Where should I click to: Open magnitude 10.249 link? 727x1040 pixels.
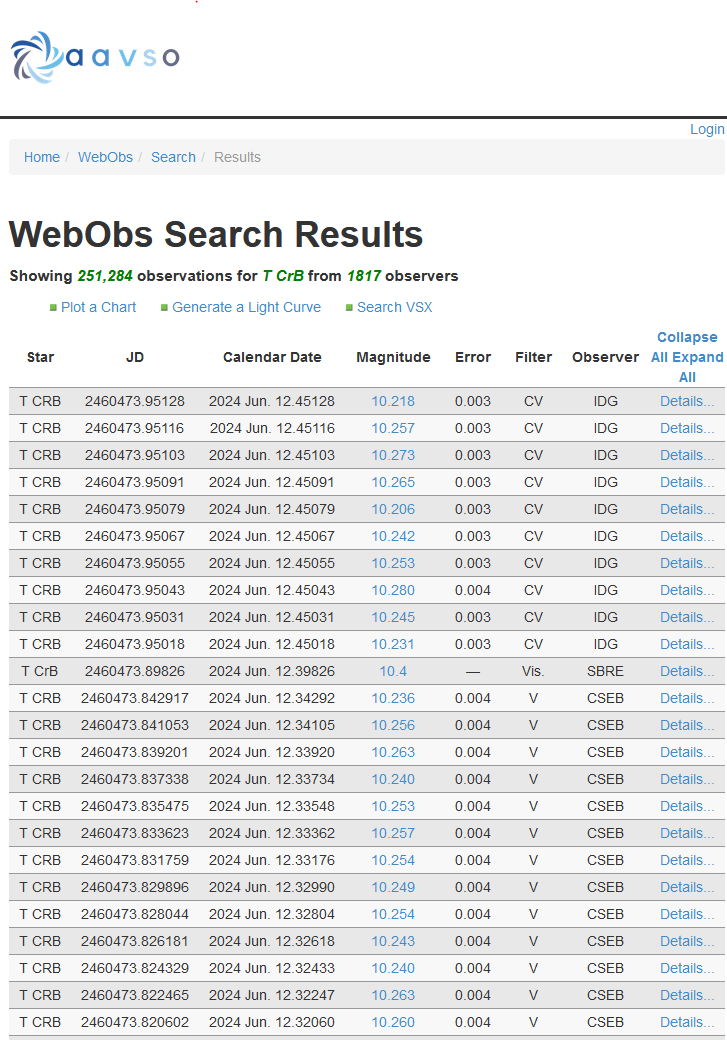coord(393,887)
